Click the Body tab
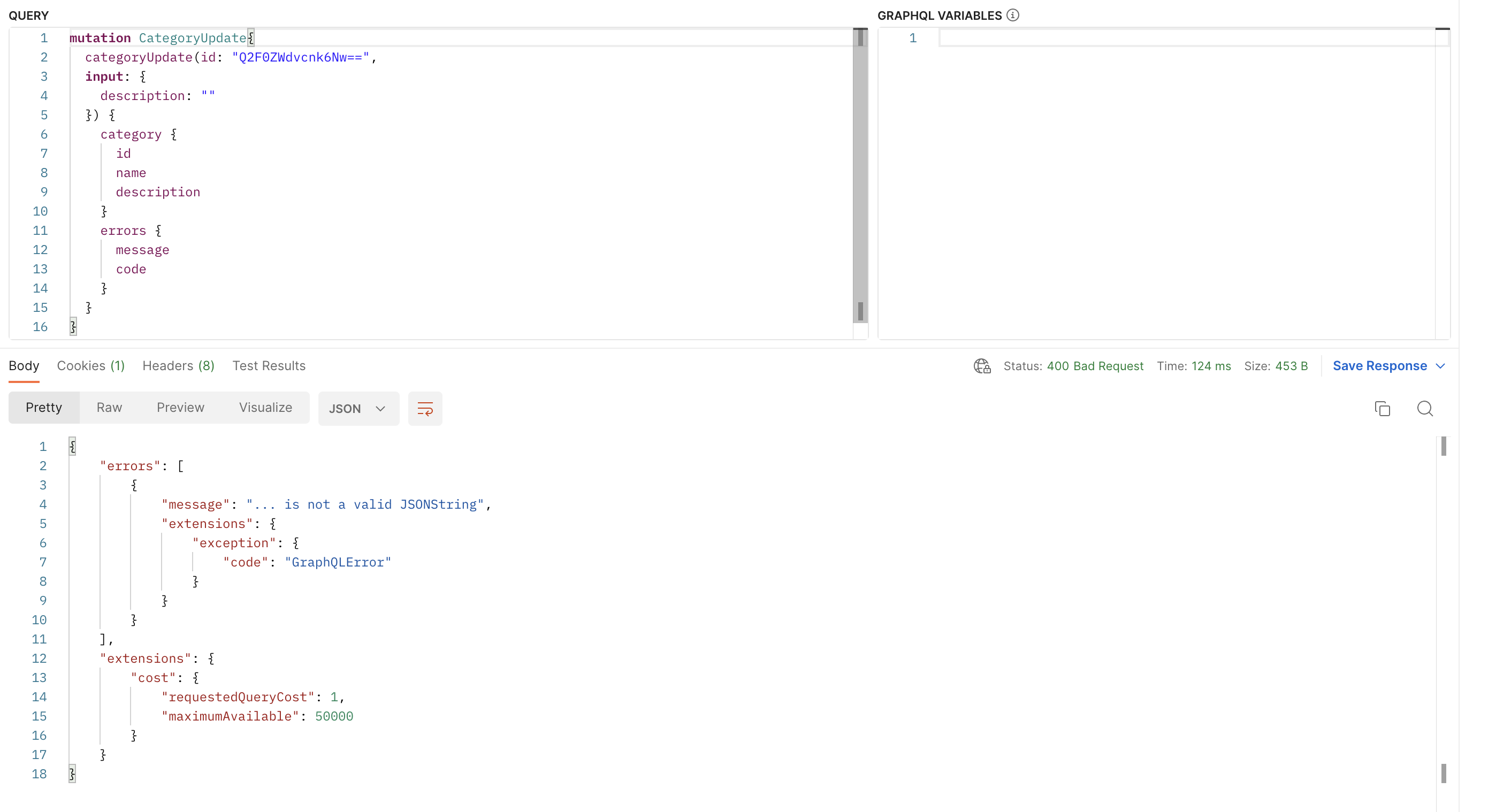Viewport: 1511px width, 812px height. click(x=24, y=365)
